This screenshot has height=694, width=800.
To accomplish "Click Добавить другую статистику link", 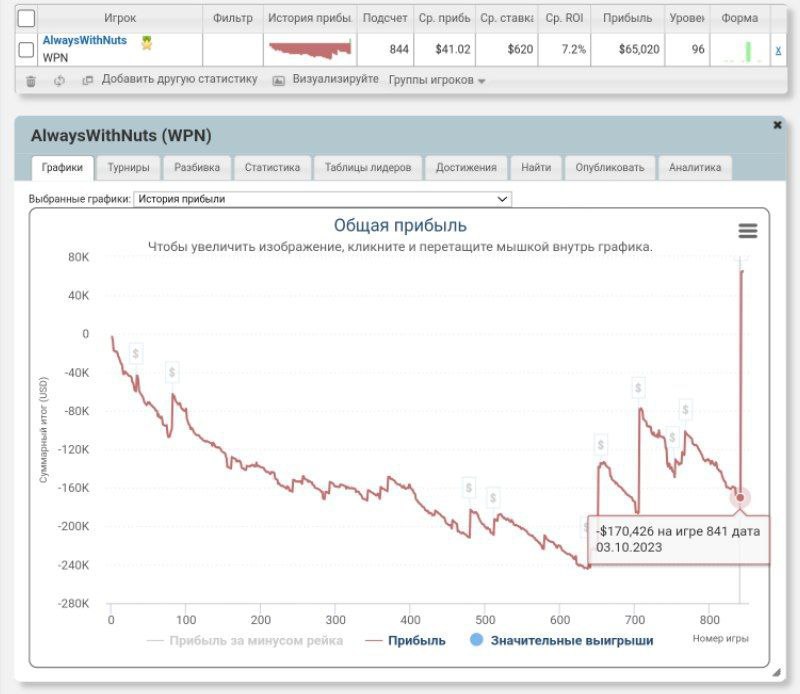I will click(x=178, y=79).
